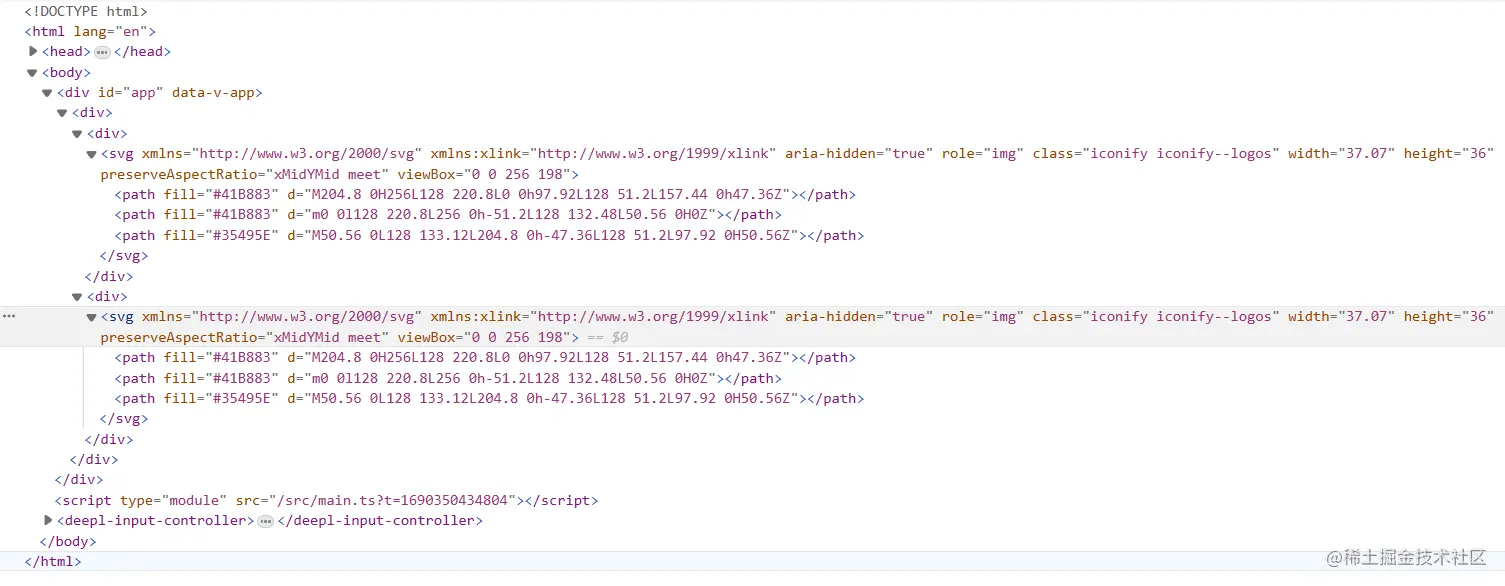Image resolution: width=1505 pixels, height=586 pixels.
Task: Select the M204.8 path under the non-highlighted svg
Action: click(x=485, y=194)
